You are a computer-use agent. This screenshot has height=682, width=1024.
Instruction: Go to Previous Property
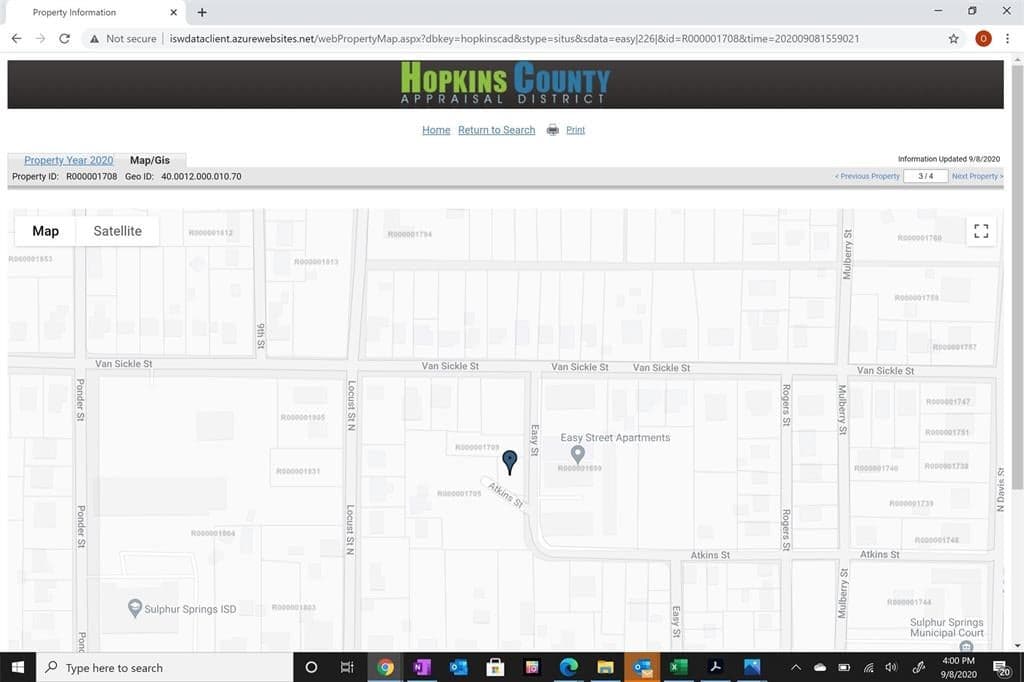click(x=867, y=176)
